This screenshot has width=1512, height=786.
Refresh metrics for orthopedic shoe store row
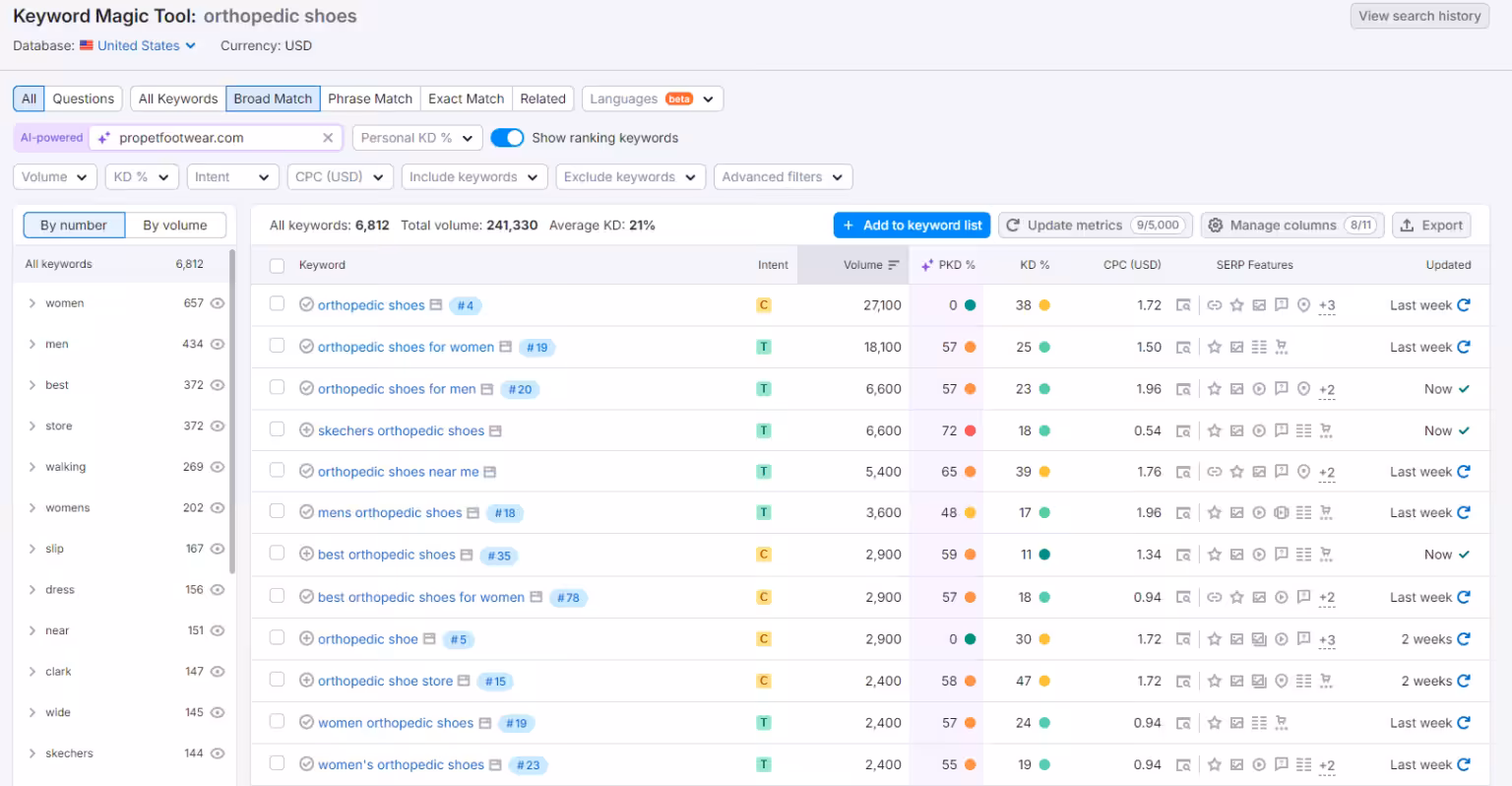click(x=1464, y=681)
